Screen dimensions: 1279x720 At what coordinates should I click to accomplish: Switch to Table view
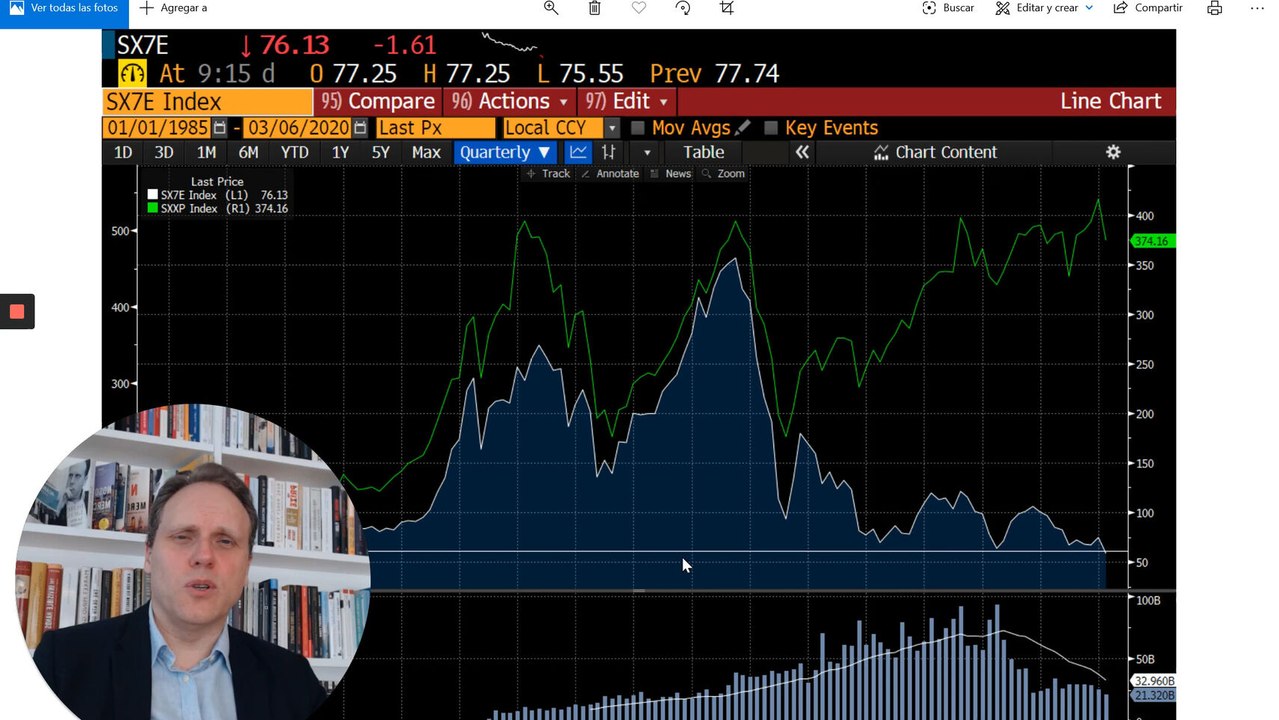(x=703, y=152)
